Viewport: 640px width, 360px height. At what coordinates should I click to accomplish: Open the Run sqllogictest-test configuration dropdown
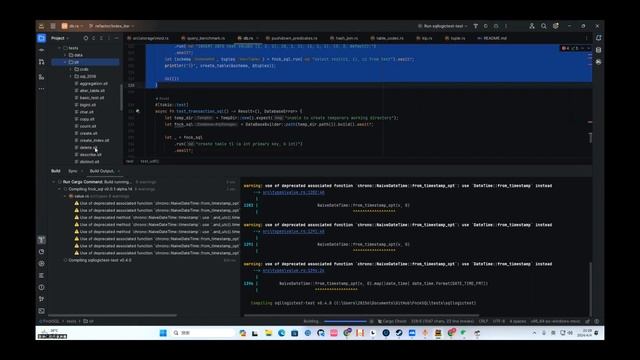[x=443, y=26]
